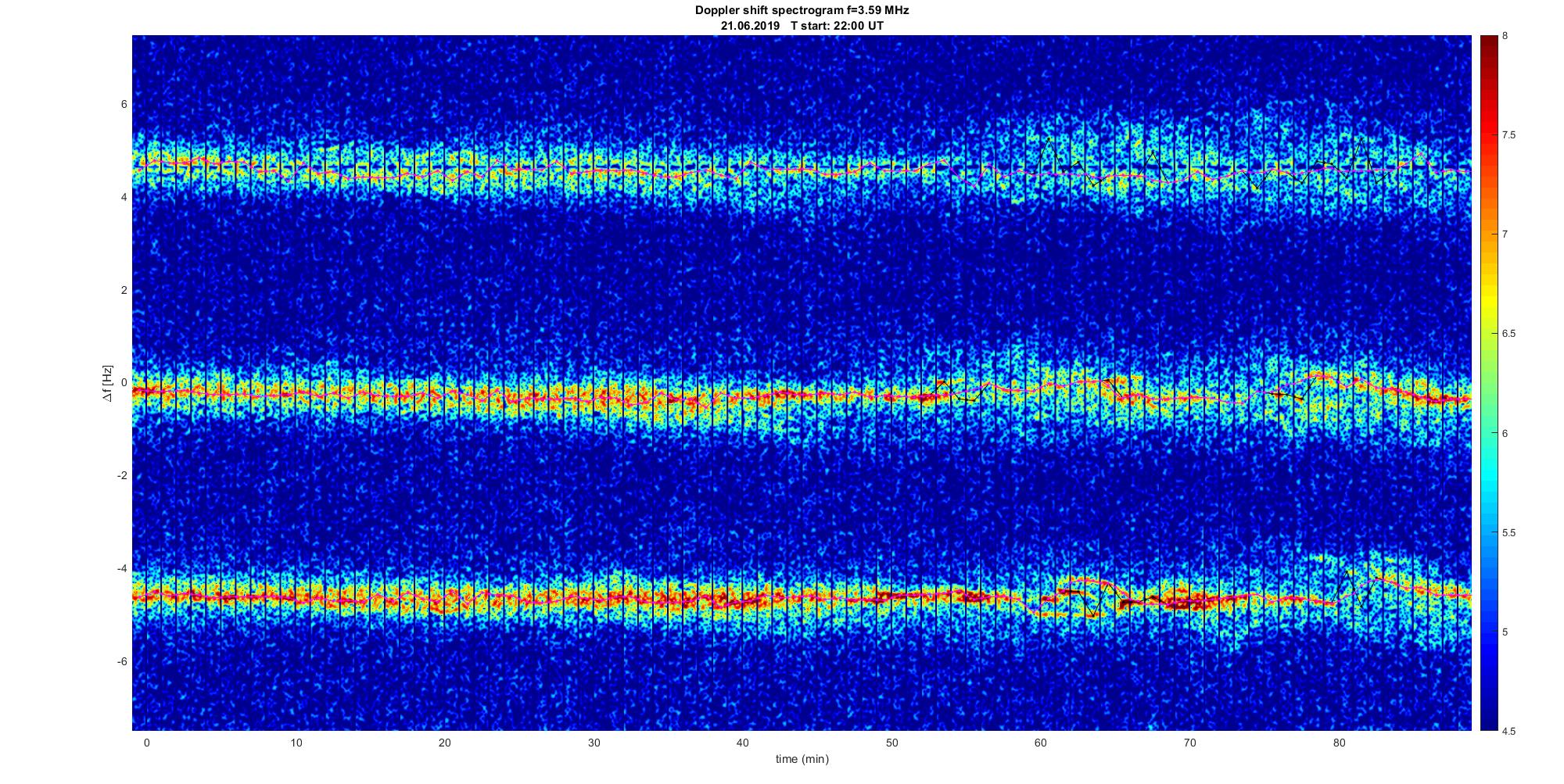The image size is (1564, 784).
Task: Click the y-axis tick label '-6'
Action: click(122, 661)
